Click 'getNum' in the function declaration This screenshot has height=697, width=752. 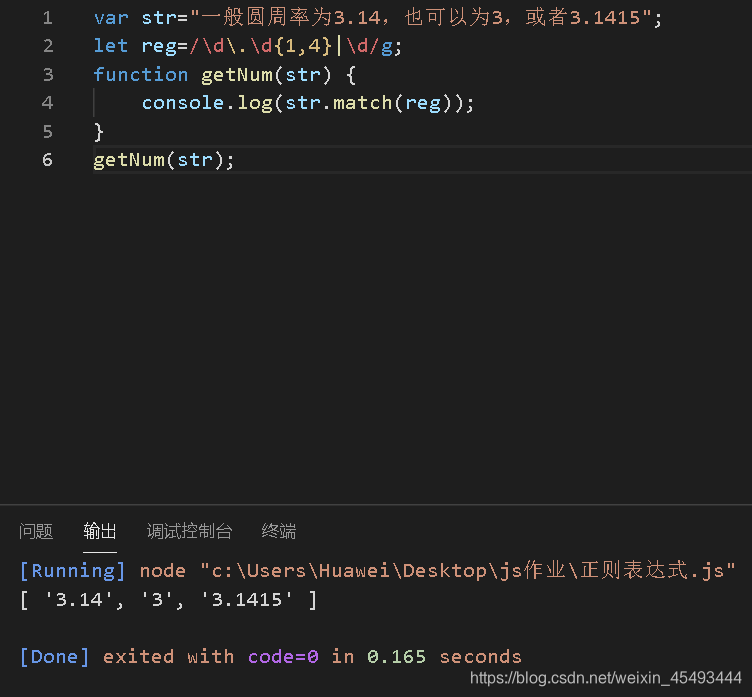(237, 75)
